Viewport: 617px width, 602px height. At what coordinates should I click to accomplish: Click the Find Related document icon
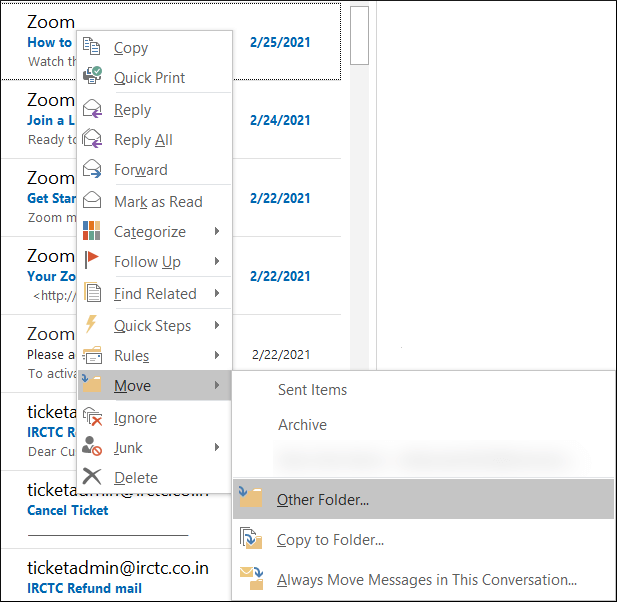pyautogui.click(x=93, y=292)
